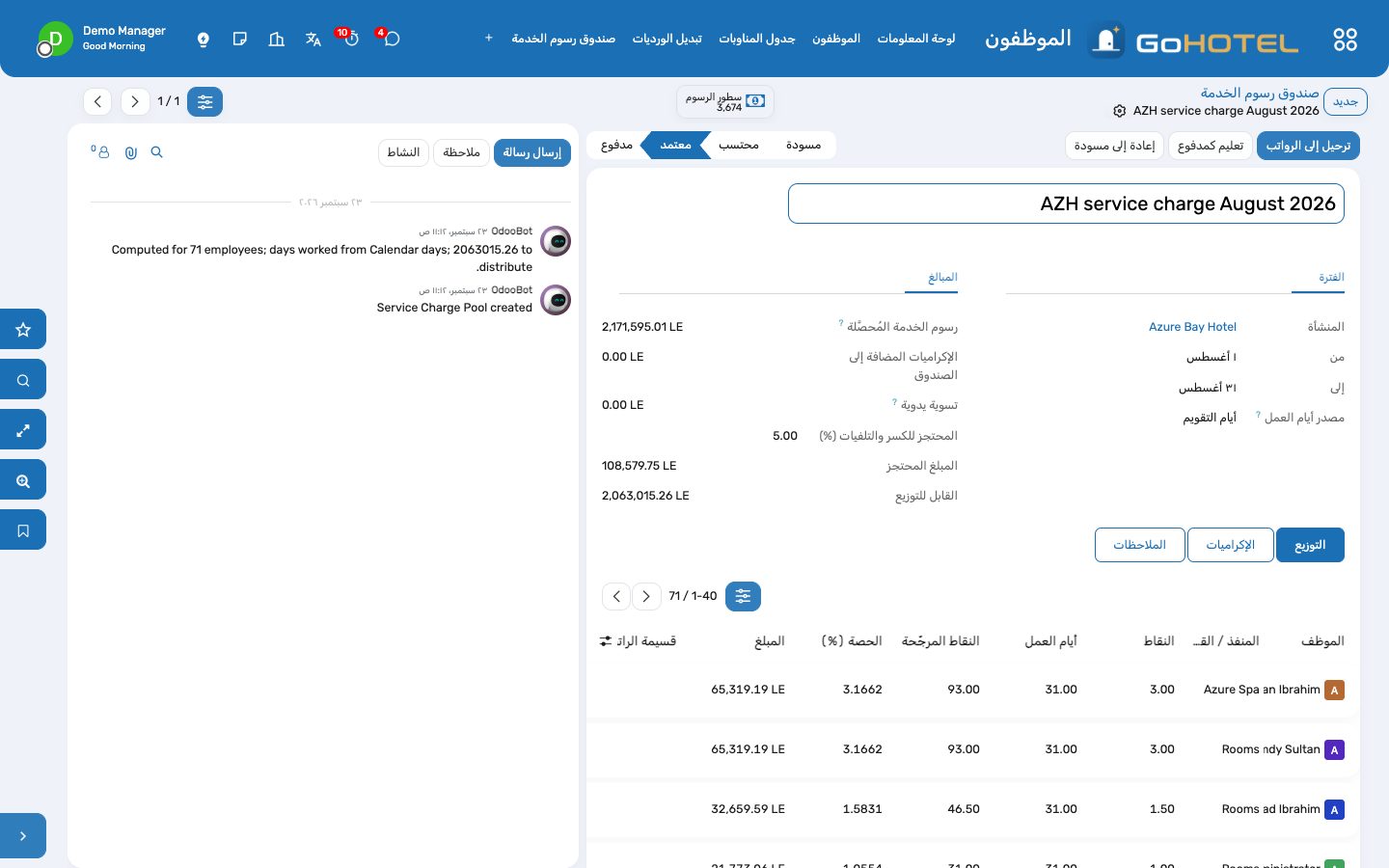1389x868 pixels.
Task: Open the chatter attachments paperclip icon
Action: click(x=131, y=152)
